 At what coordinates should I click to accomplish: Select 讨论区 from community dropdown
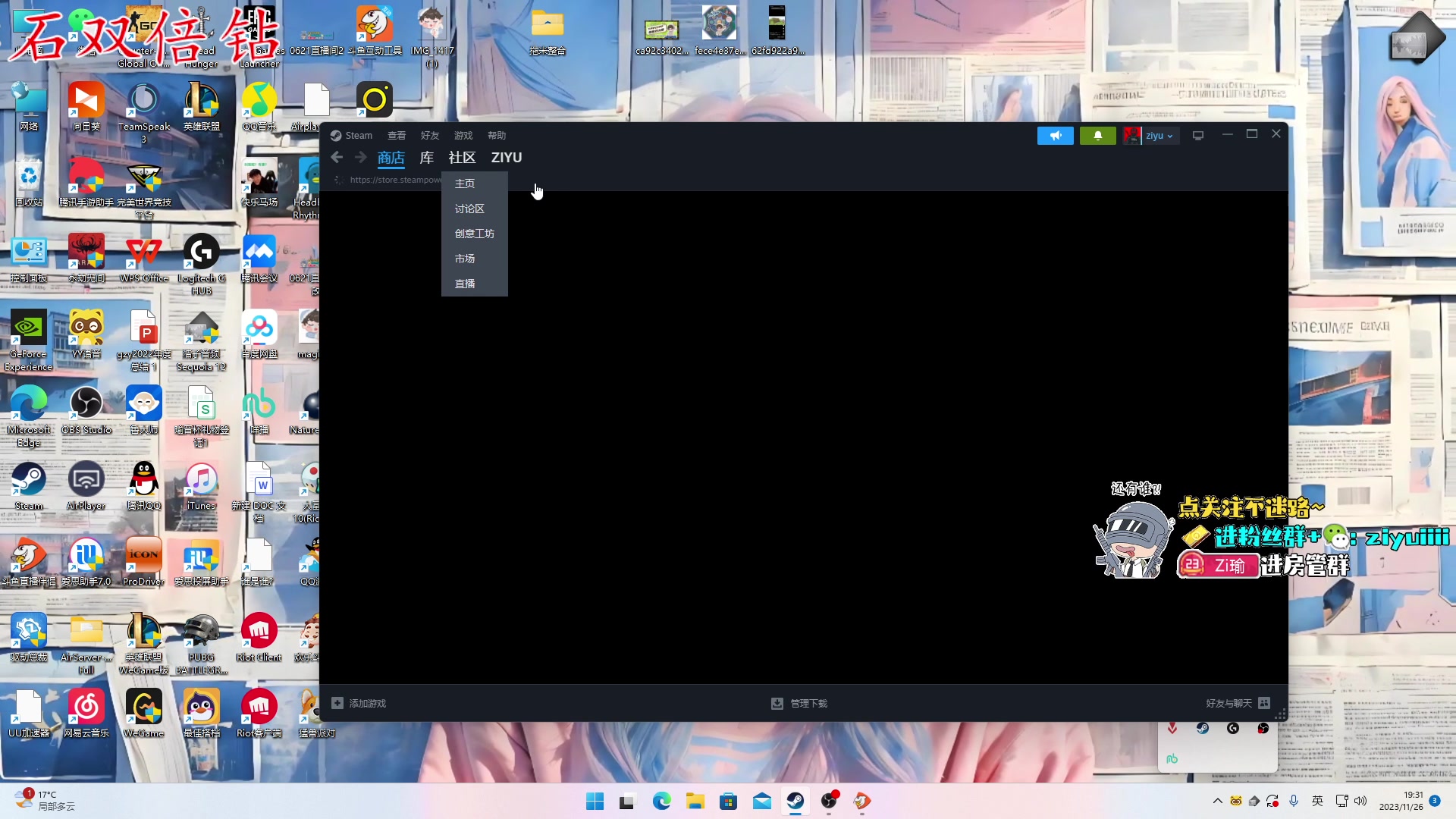[475, 209]
